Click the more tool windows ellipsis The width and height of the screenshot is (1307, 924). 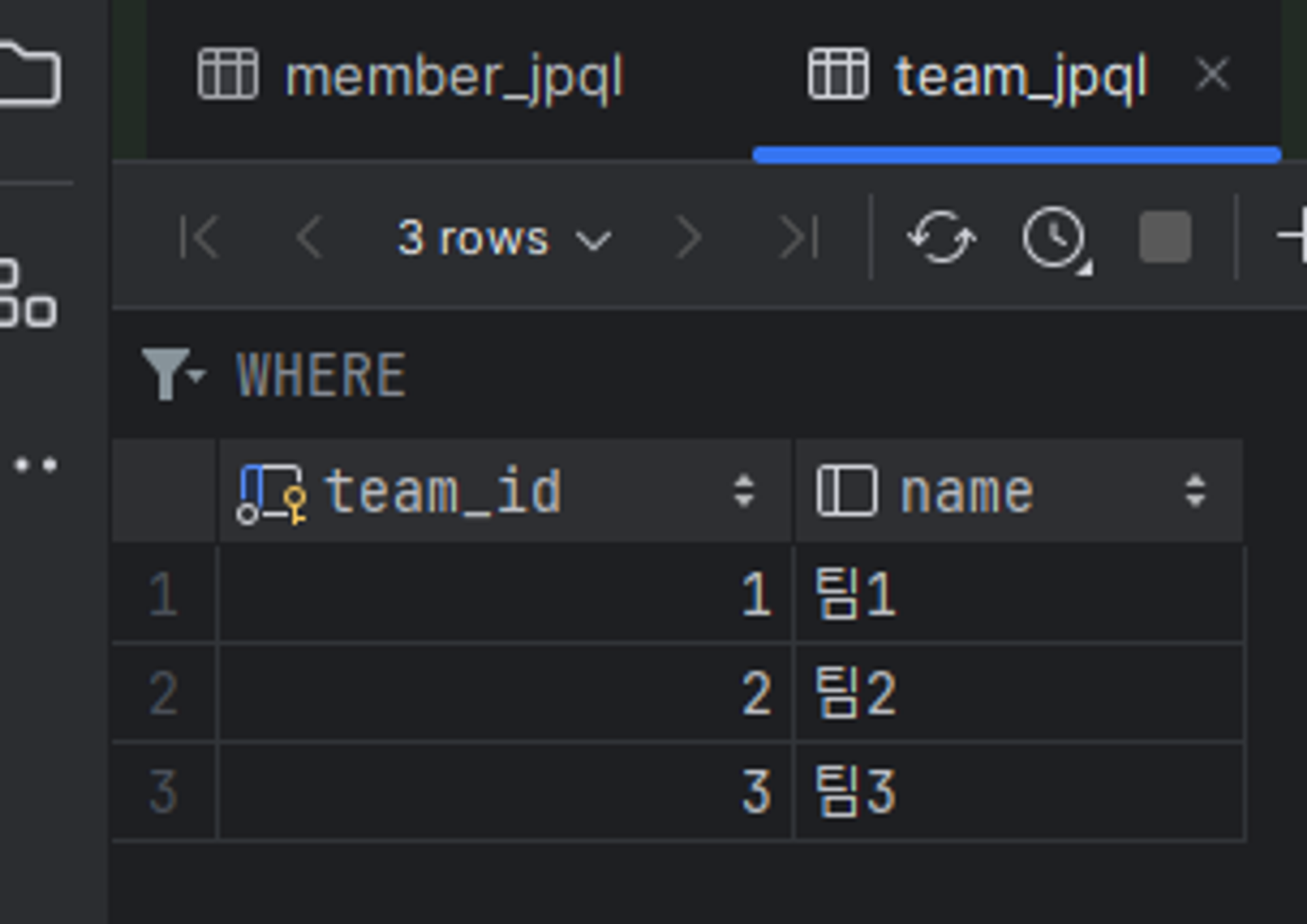[36, 465]
